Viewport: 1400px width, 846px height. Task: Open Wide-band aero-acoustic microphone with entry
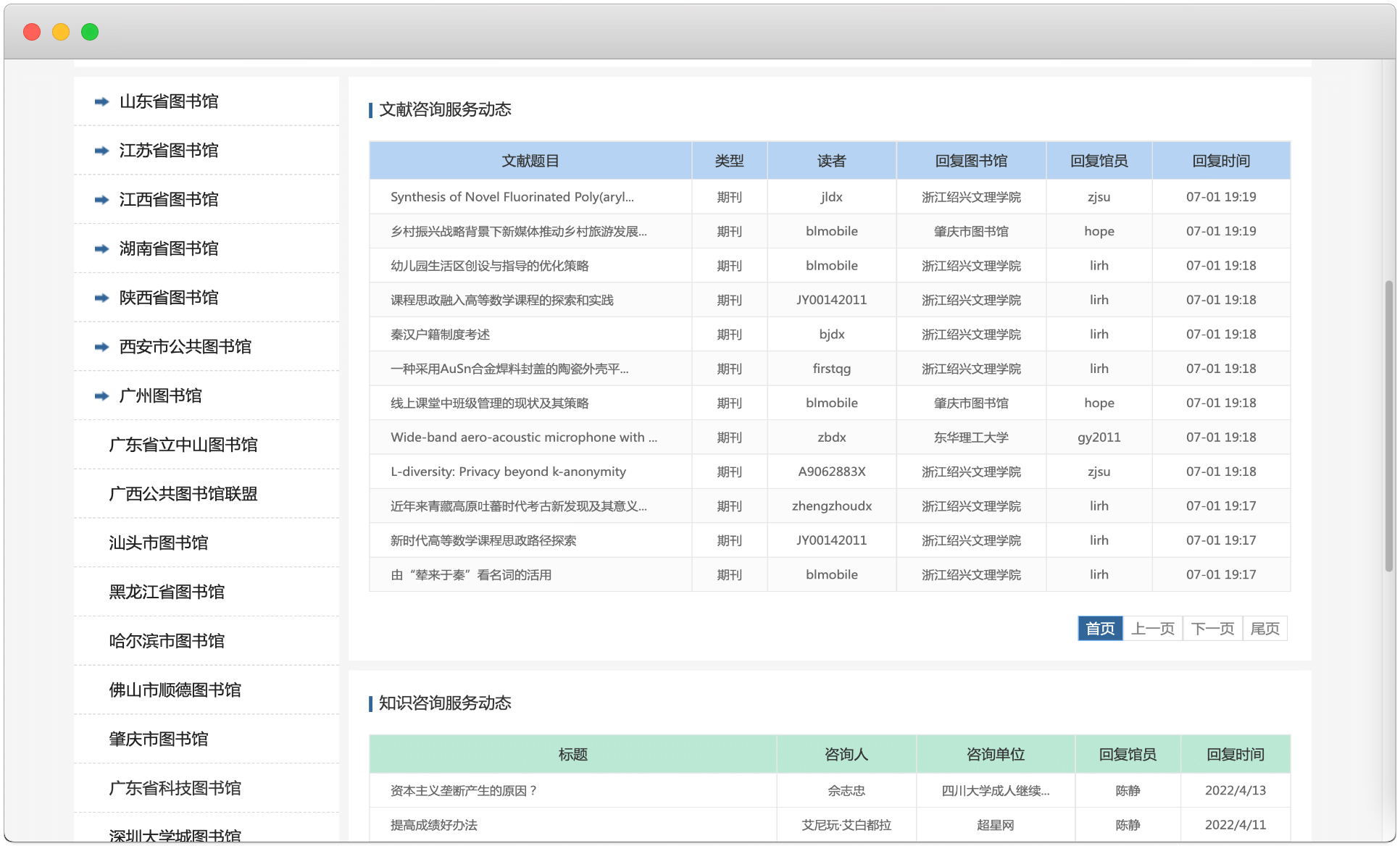click(x=524, y=437)
